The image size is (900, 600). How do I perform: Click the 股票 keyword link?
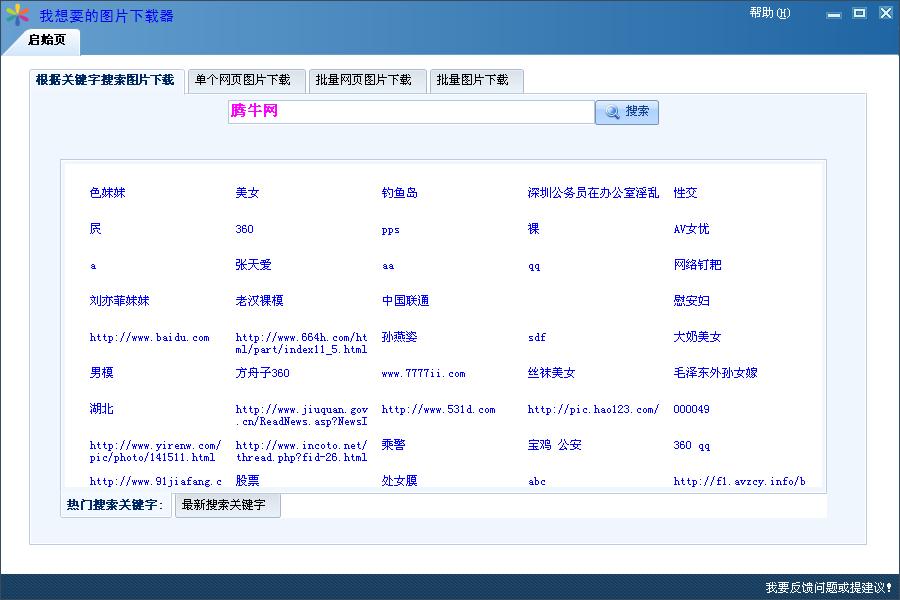247,481
